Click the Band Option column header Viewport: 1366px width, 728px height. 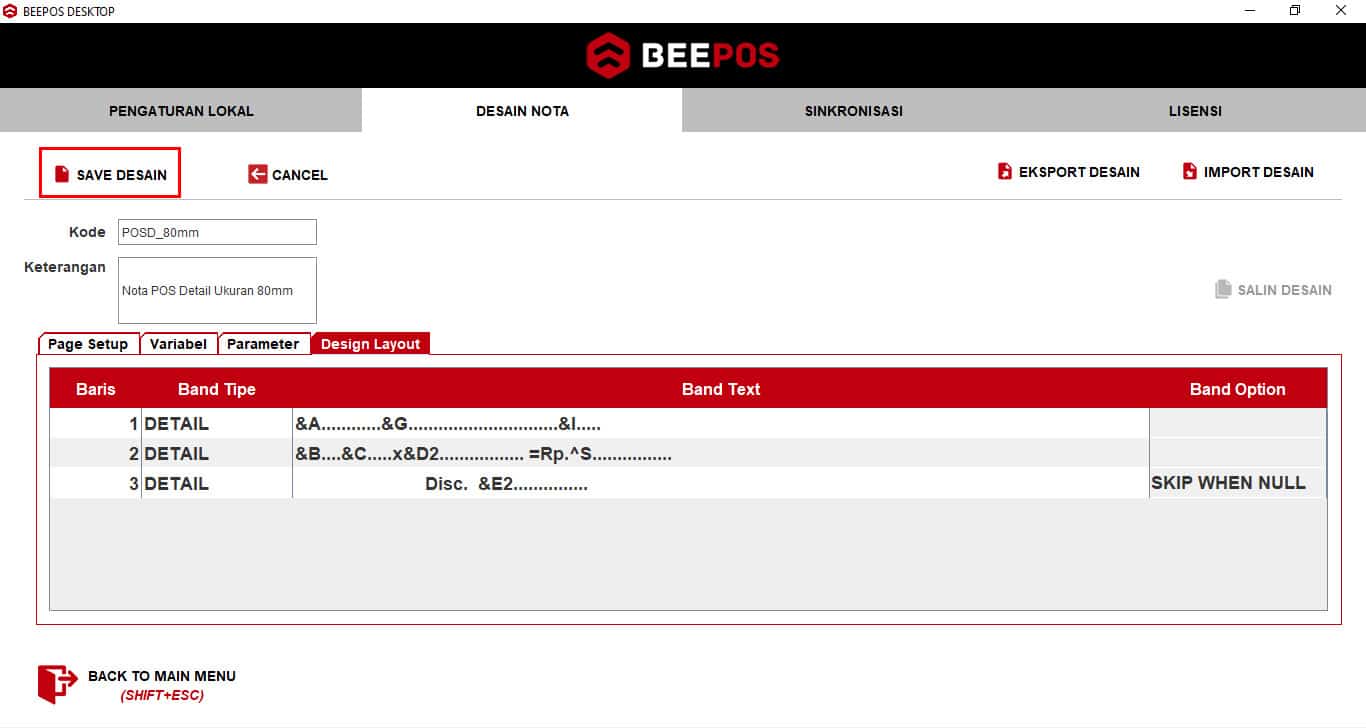(x=1238, y=389)
